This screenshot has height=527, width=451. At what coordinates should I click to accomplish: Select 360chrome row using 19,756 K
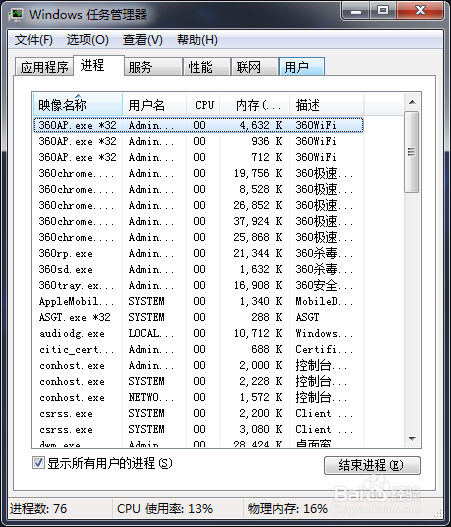[198, 173]
